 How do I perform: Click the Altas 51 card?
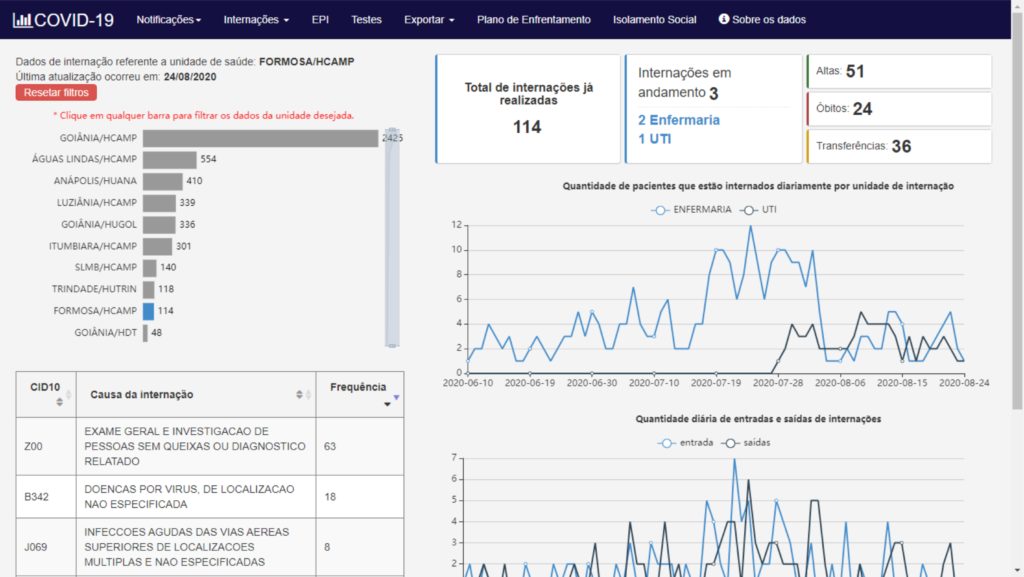899,71
